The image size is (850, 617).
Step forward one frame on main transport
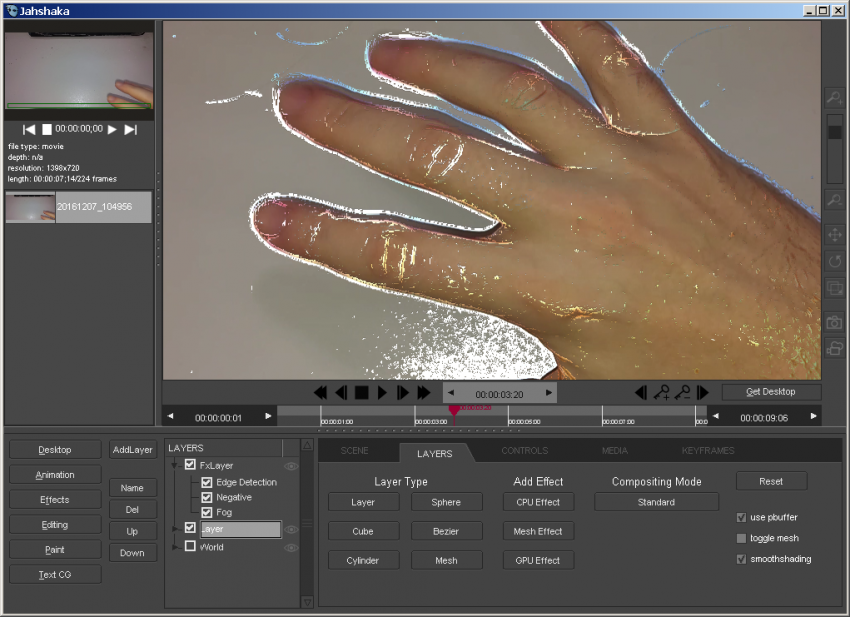402,392
